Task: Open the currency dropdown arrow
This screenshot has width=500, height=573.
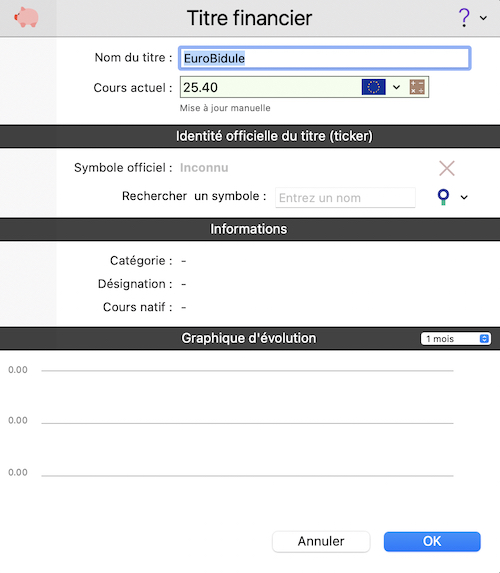Action: coord(397,87)
